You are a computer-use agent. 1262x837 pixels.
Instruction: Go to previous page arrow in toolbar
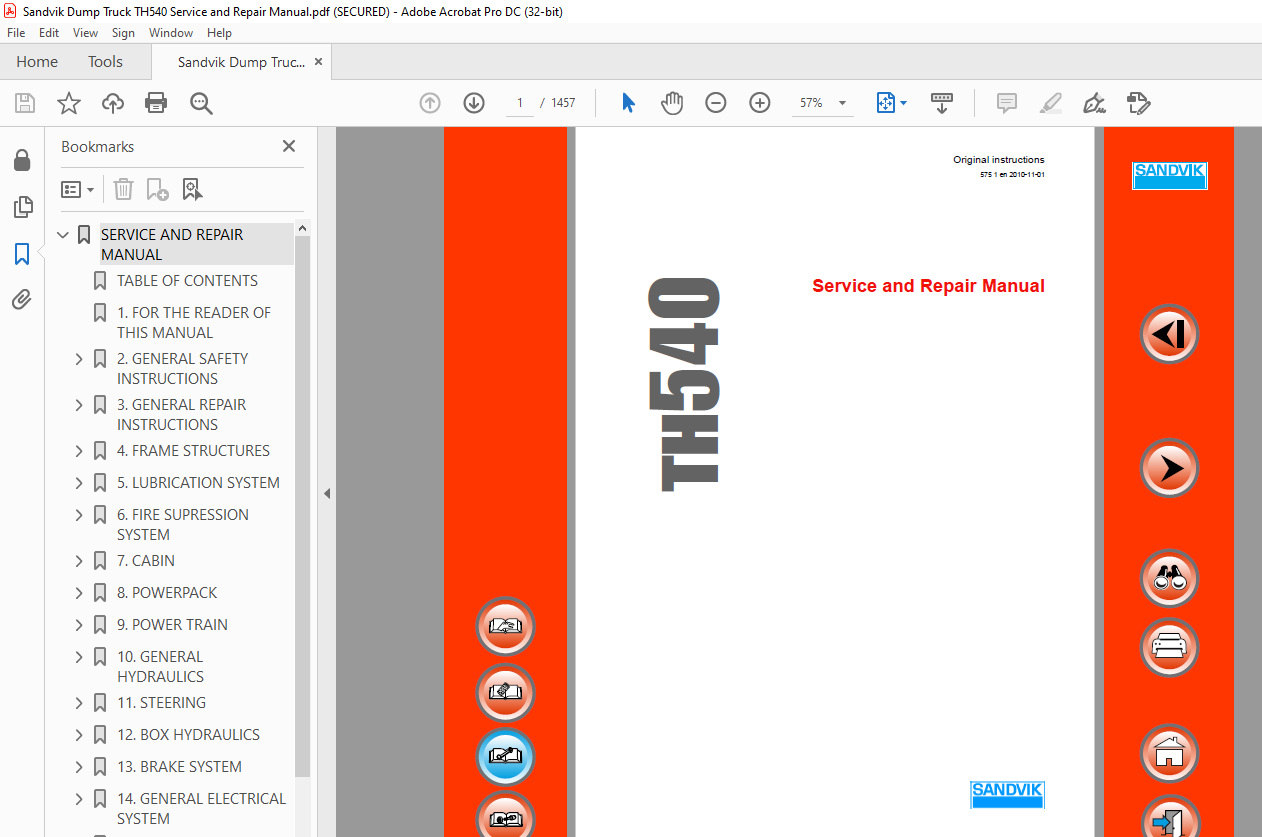coord(430,103)
